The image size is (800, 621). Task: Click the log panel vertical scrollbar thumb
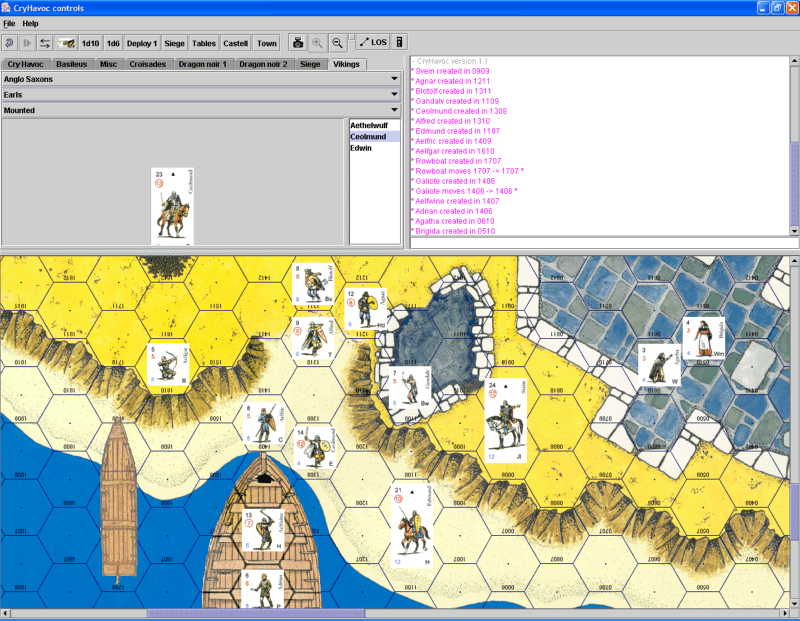pyautogui.click(x=794, y=184)
